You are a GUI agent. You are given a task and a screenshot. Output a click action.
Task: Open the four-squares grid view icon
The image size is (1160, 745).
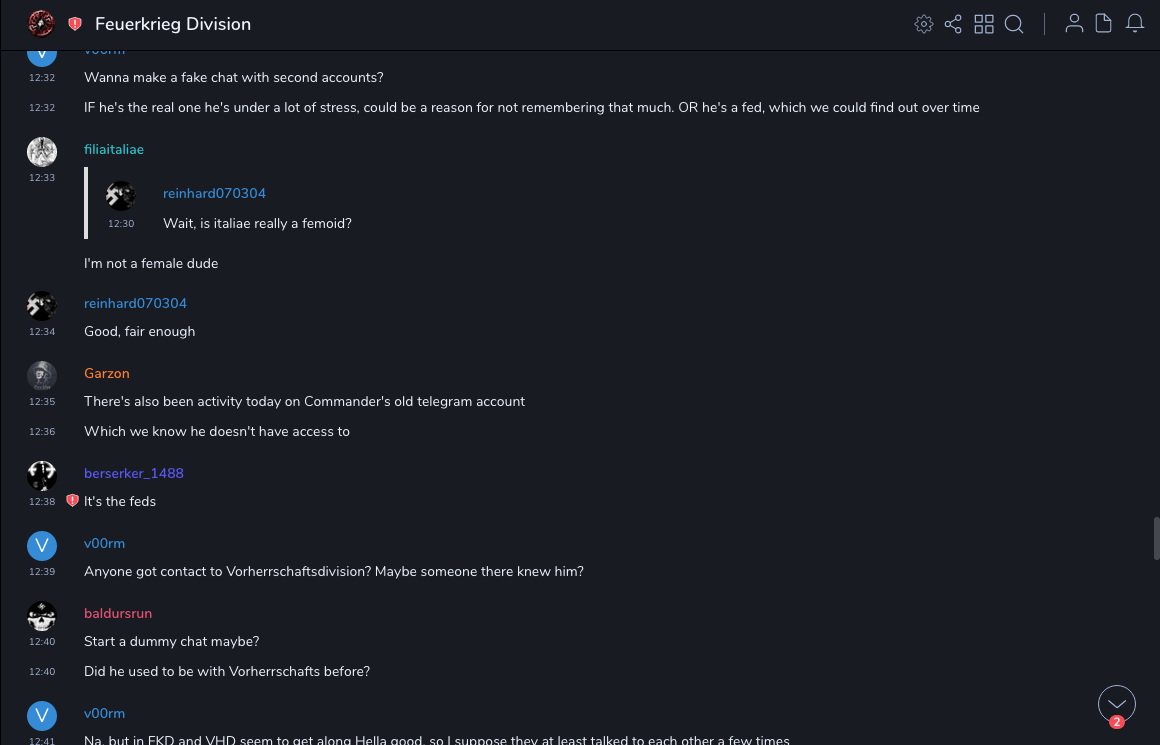[x=984, y=24]
